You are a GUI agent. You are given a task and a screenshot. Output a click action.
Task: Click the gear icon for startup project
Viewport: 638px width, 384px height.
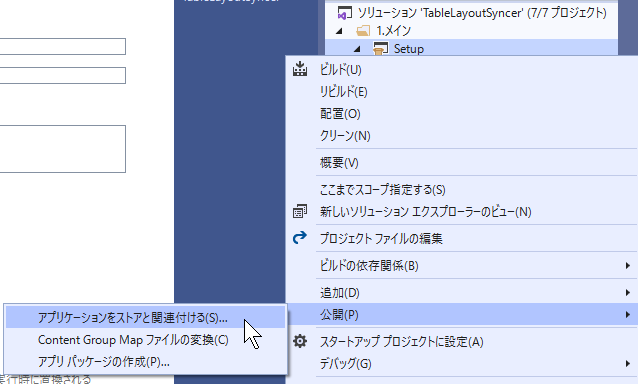(300, 341)
